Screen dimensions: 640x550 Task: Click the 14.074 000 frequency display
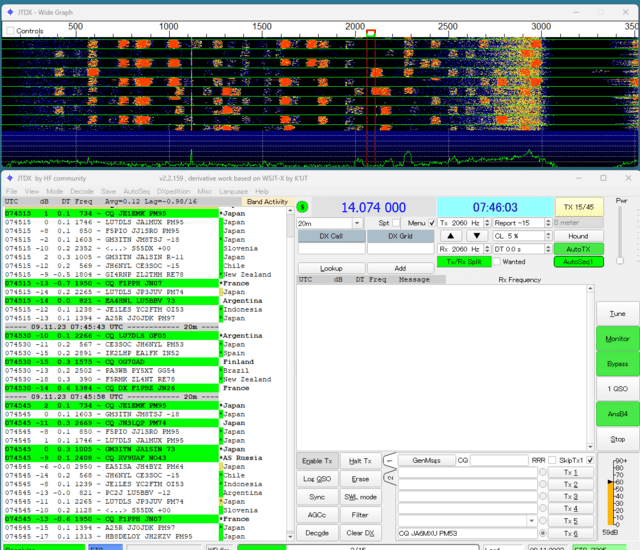(x=373, y=207)
